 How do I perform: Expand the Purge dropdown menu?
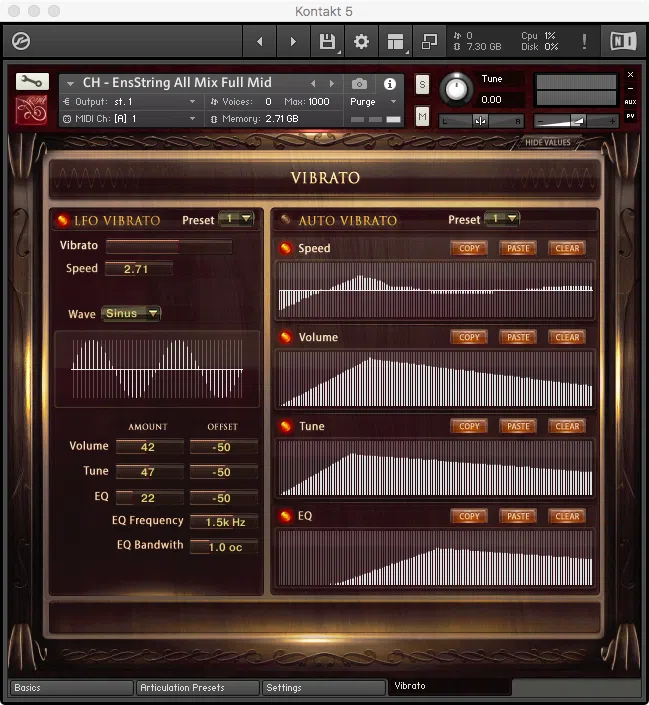pos(373,102)
